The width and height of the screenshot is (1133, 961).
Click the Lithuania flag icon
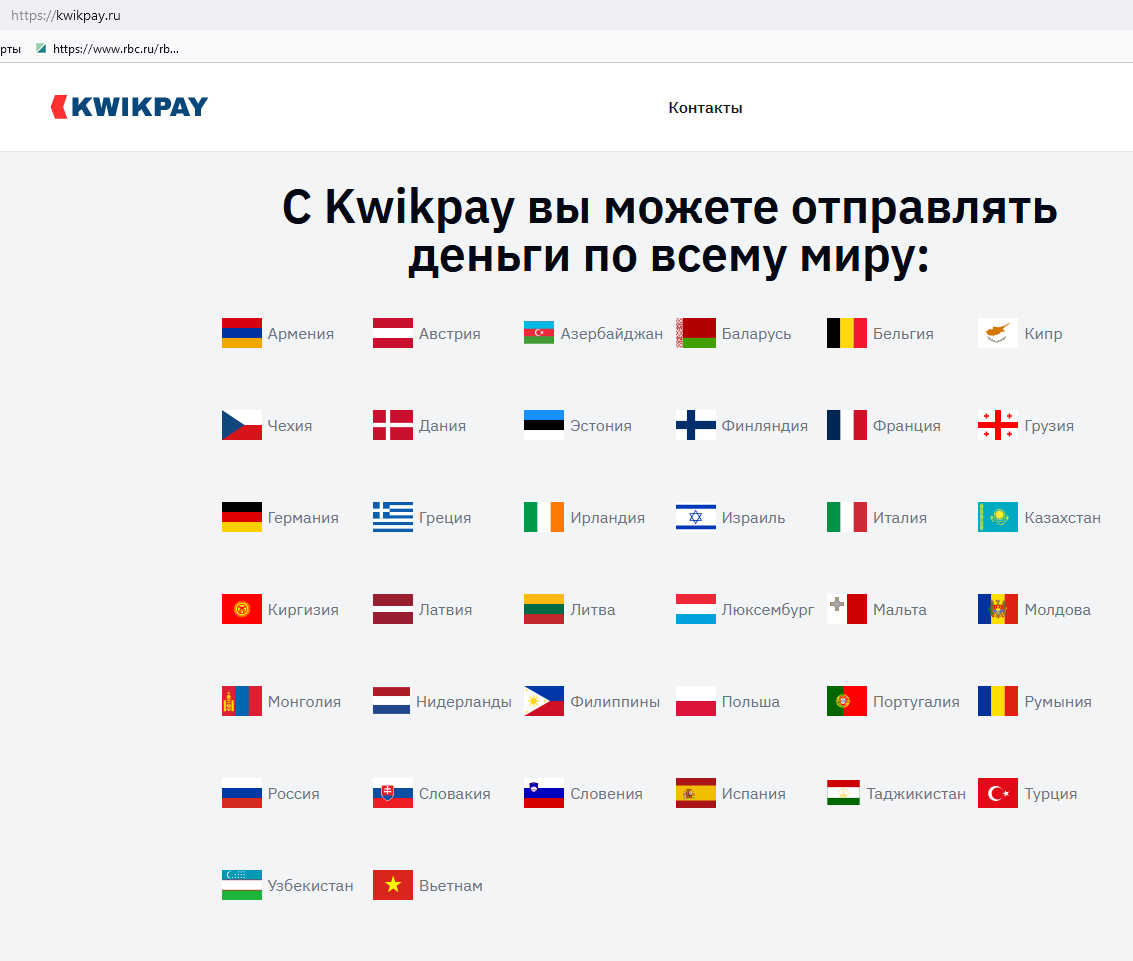tap(544, 609)
